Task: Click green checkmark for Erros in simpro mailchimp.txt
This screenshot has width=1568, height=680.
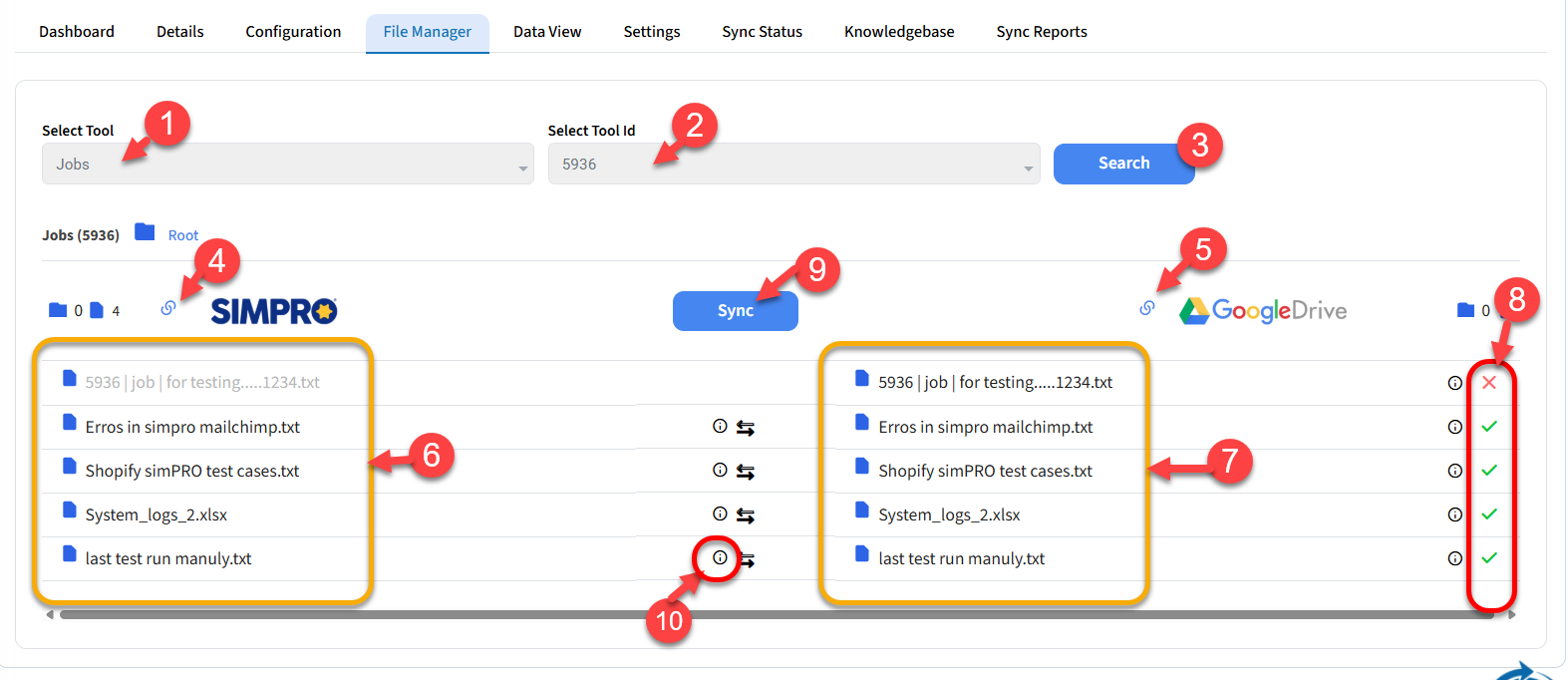Action: coord(1489,427)
